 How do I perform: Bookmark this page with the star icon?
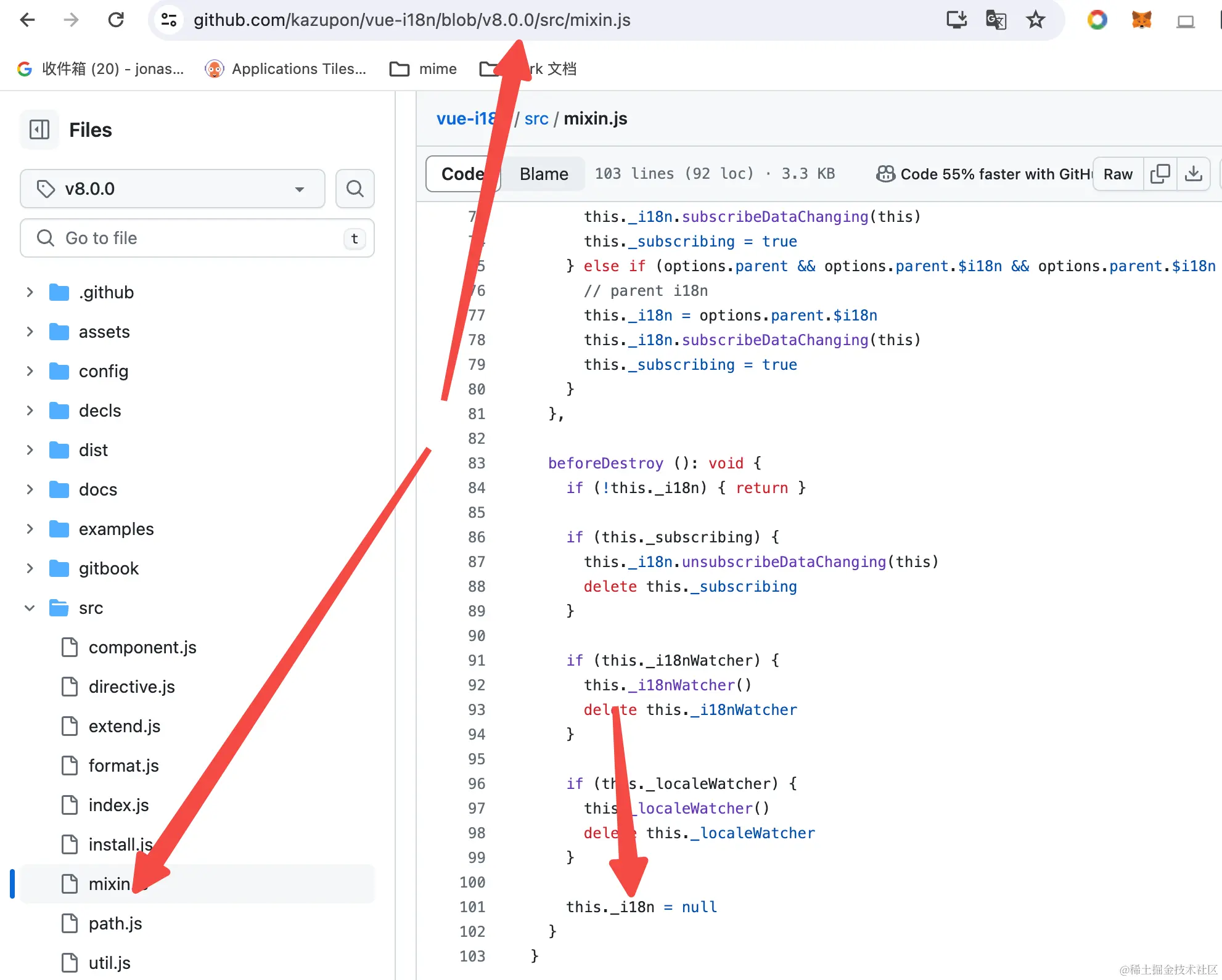[x=1035, y=20]
